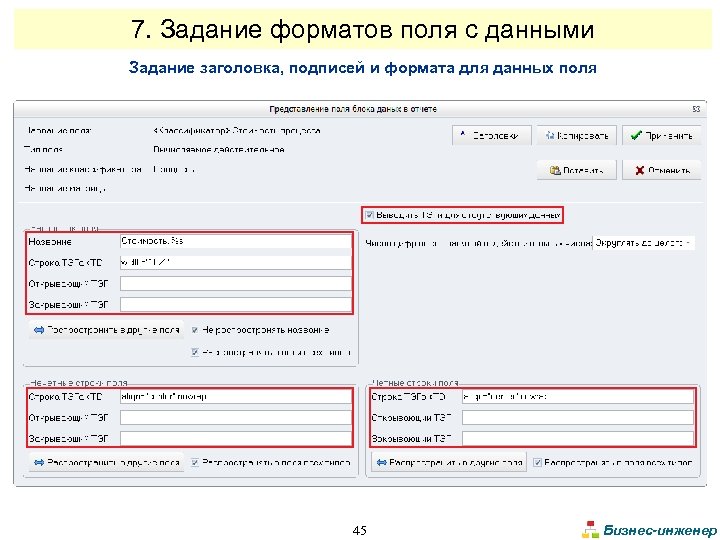
Task: Click even rows Строка ТЭГа <TD field
Action: [578, 396]
